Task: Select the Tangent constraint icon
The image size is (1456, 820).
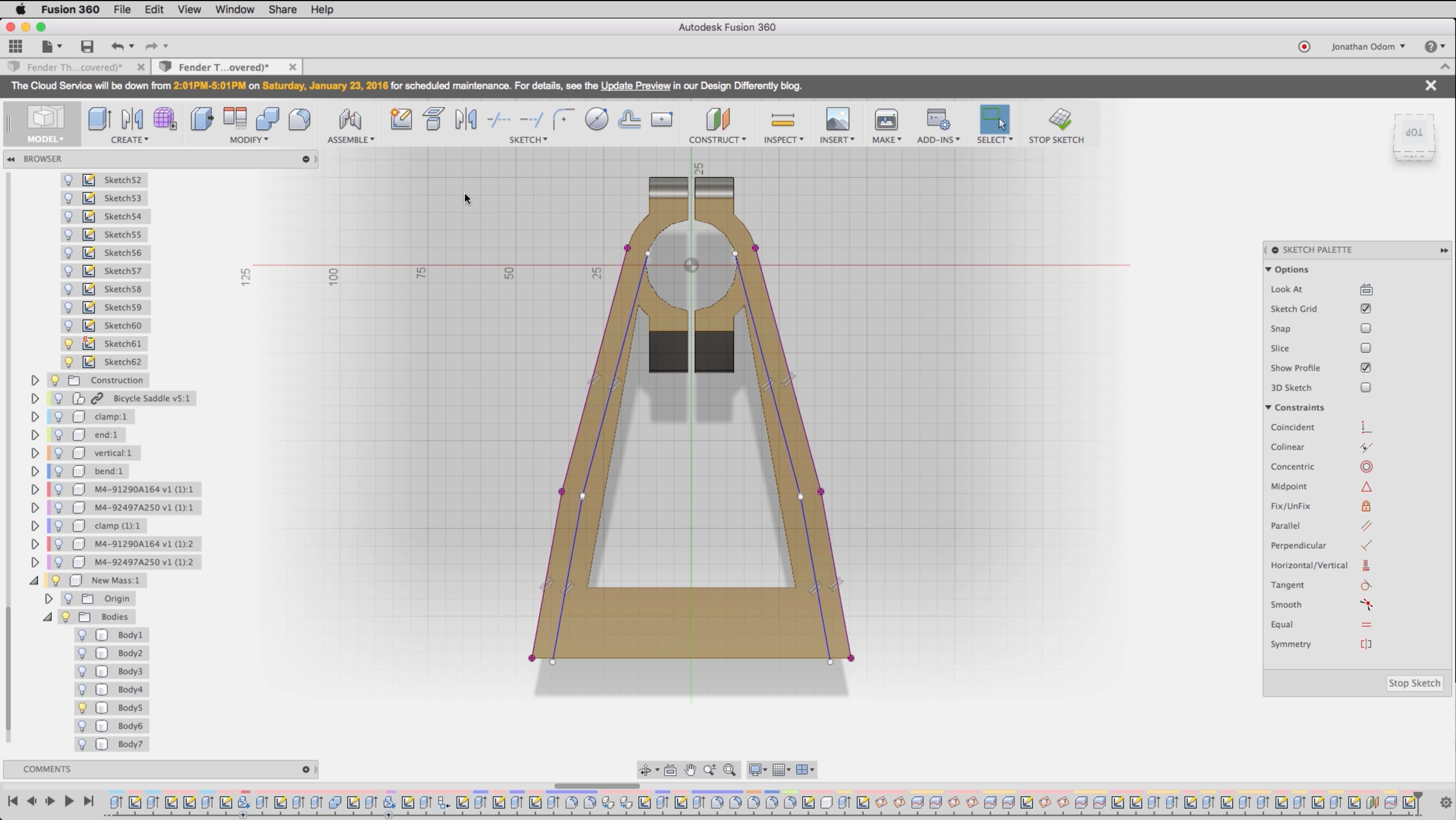Action: click(1366, 585)
